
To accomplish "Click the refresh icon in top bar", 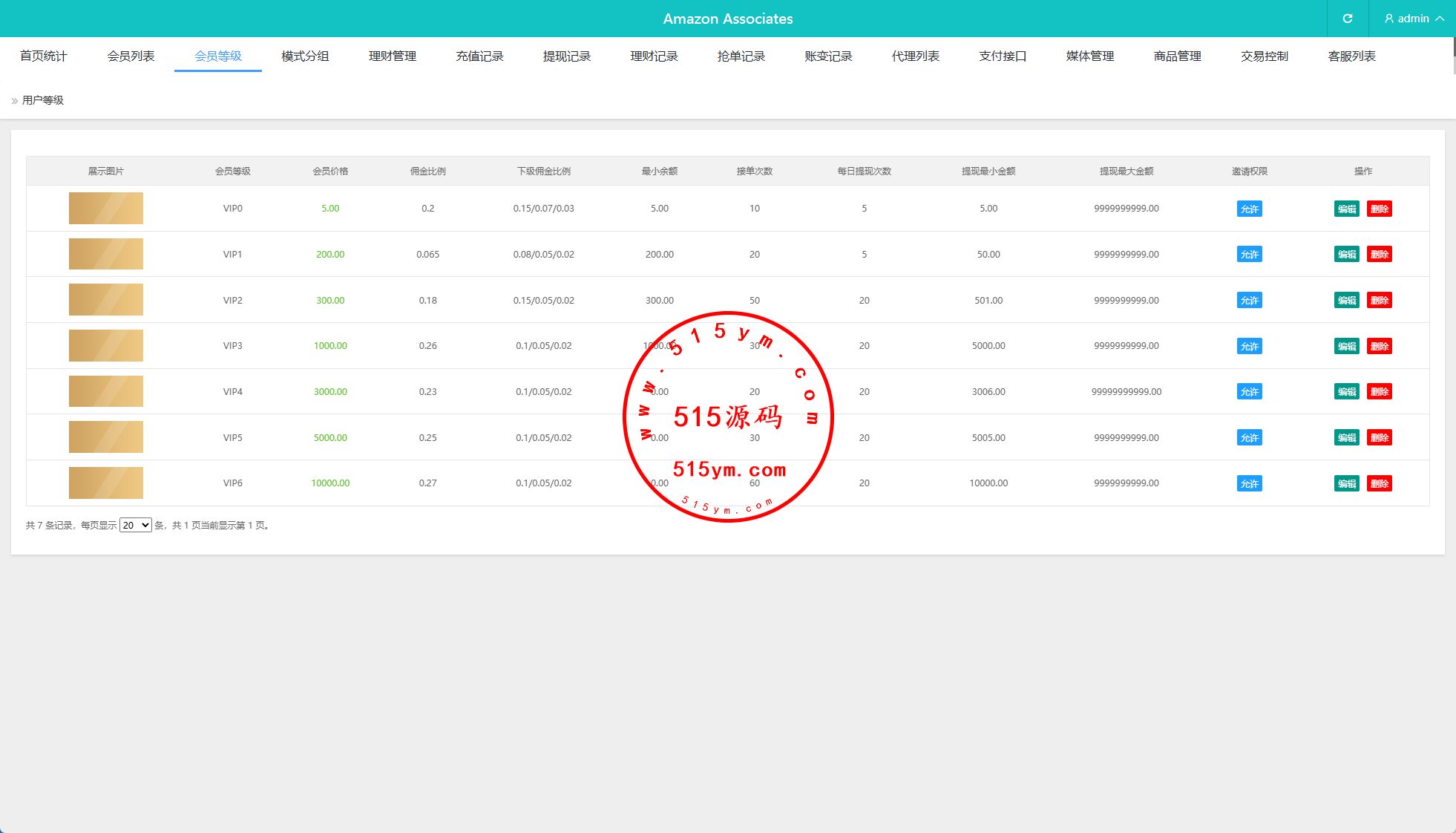I will click(x=1348, y=19).
